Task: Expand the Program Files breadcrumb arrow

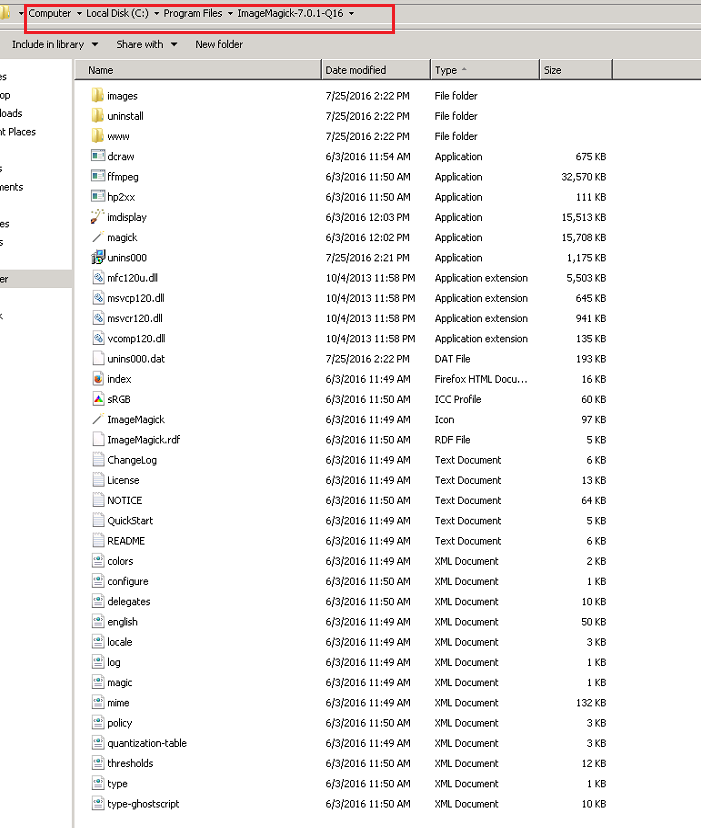Action: [230, 14]
